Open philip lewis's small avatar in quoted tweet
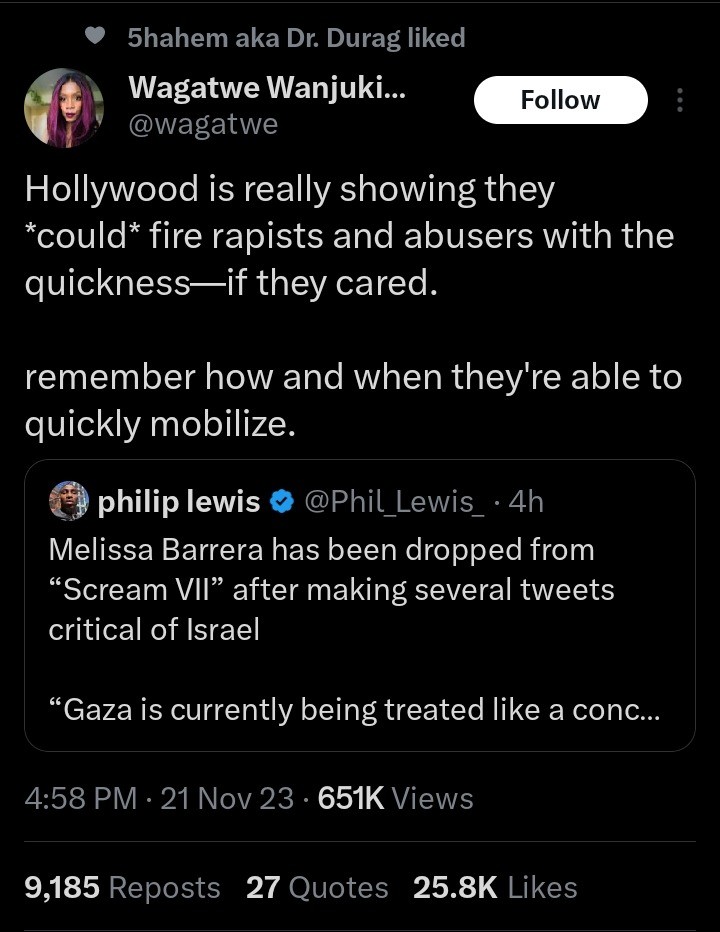Screen dimensions: 720x932 [69, 502]
